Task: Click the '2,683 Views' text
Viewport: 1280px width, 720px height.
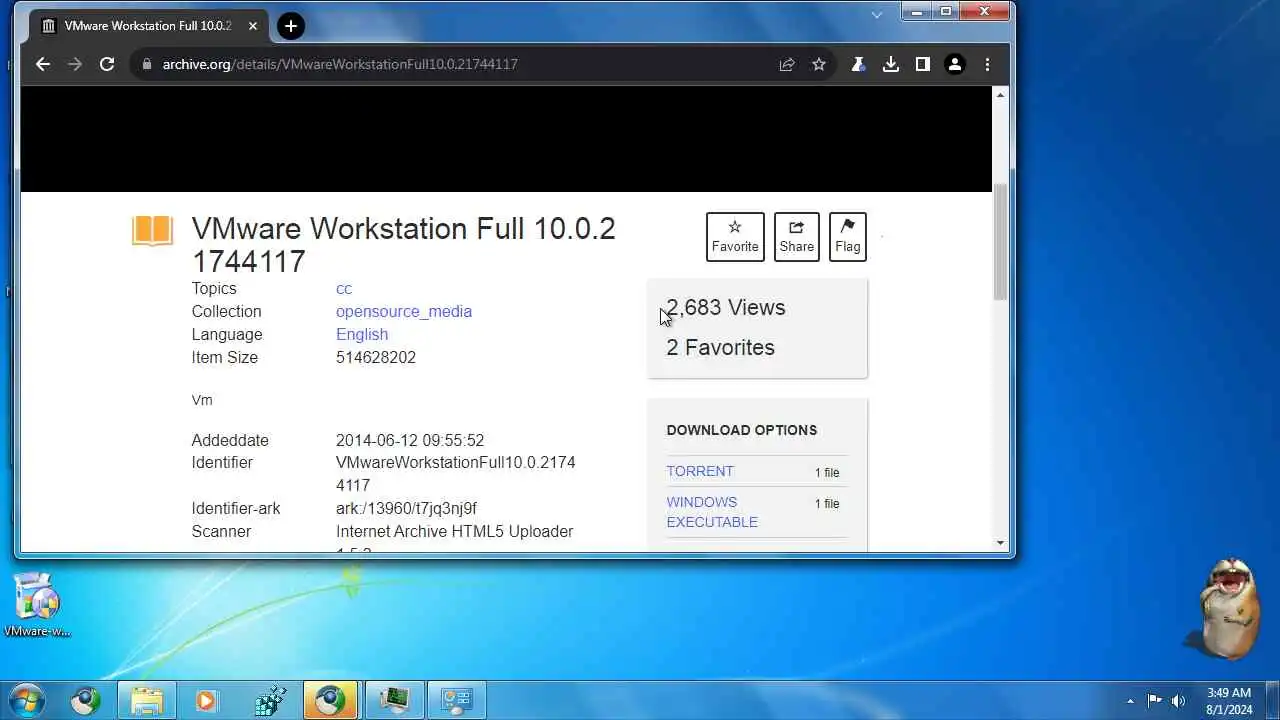Action: pos(726,307)
